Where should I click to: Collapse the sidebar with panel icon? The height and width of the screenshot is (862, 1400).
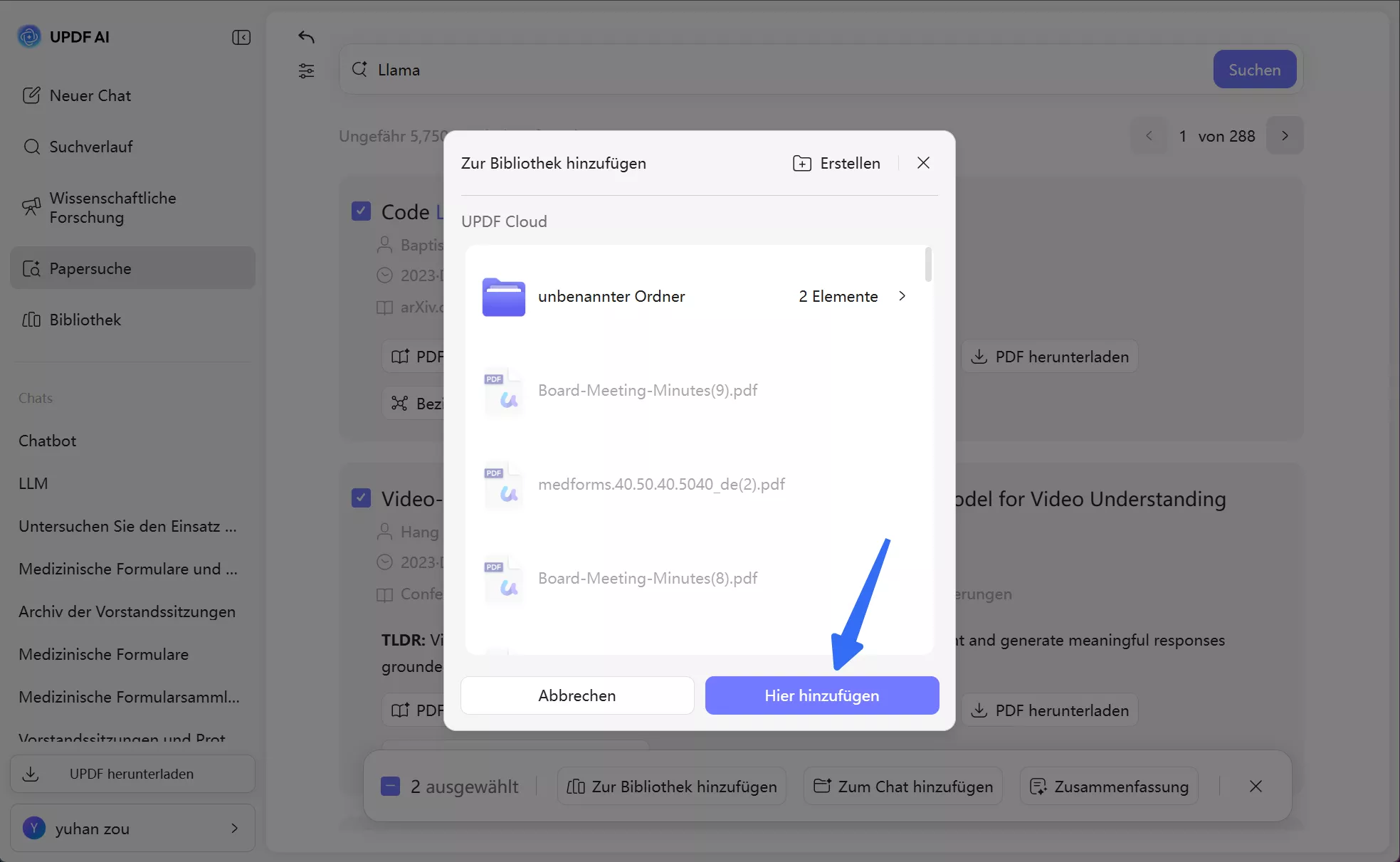(x=241, y=37)
